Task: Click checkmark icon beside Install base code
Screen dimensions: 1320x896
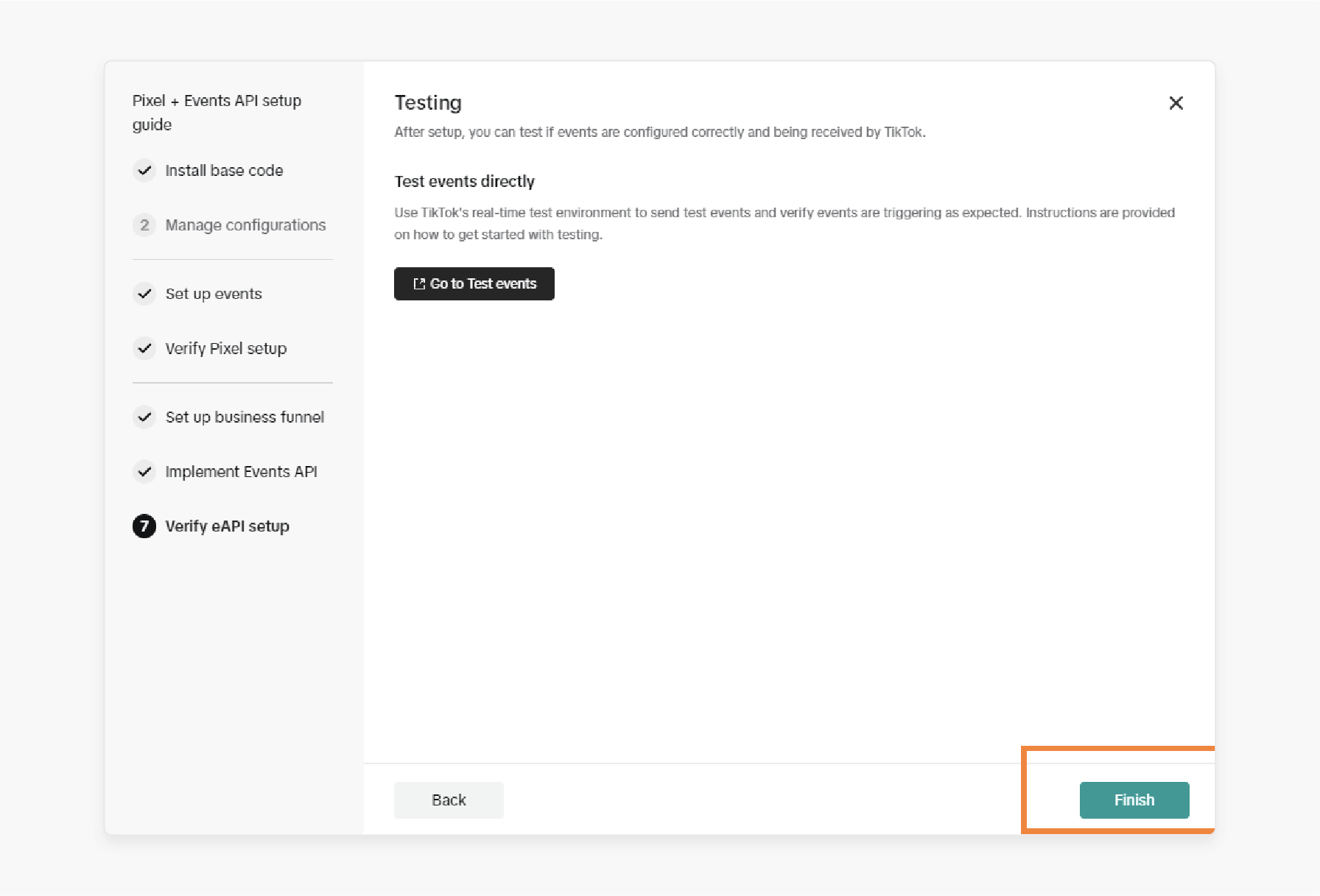Action: [144, 170]
